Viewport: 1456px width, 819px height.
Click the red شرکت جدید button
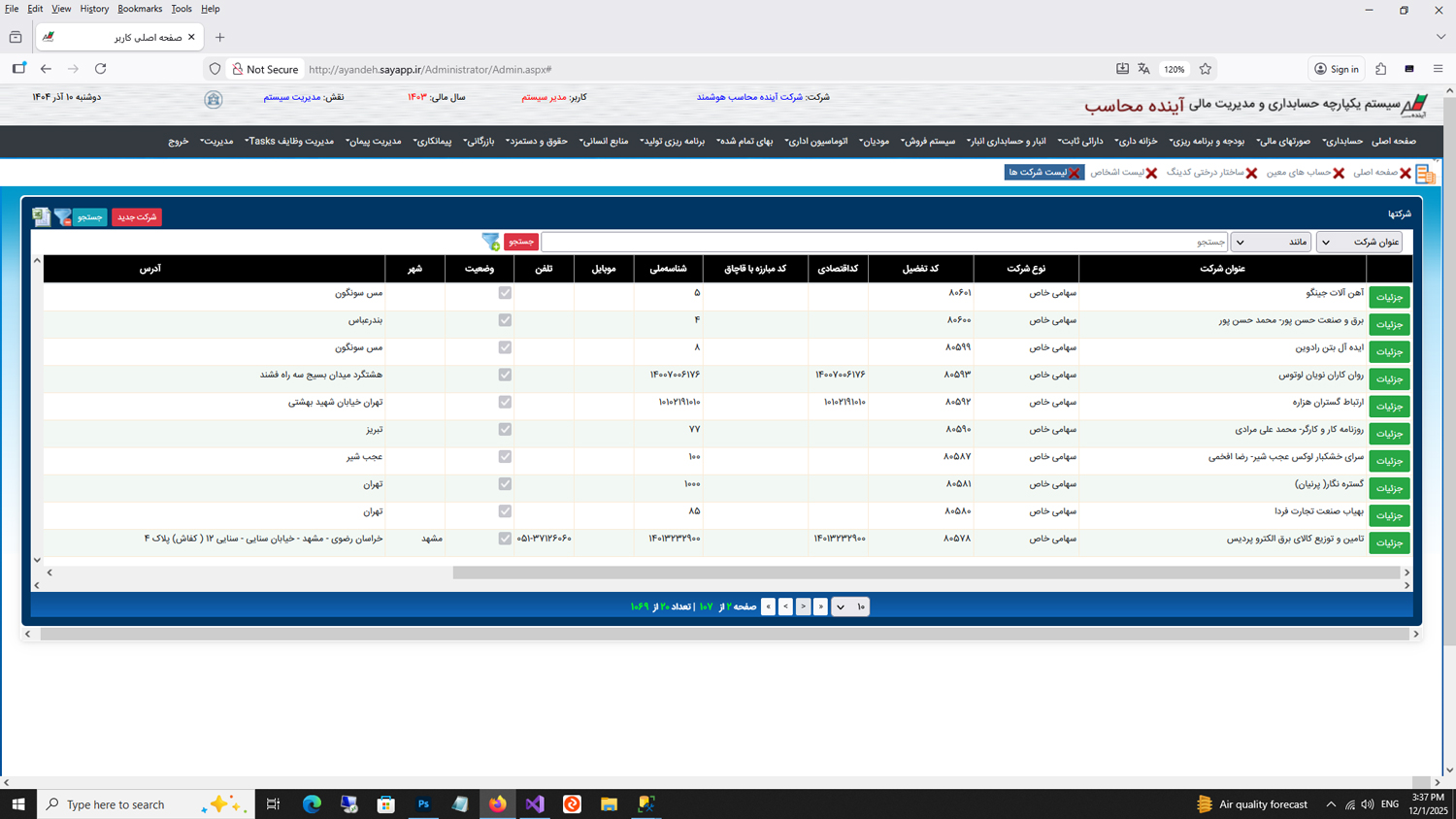(x=137, y=216)
